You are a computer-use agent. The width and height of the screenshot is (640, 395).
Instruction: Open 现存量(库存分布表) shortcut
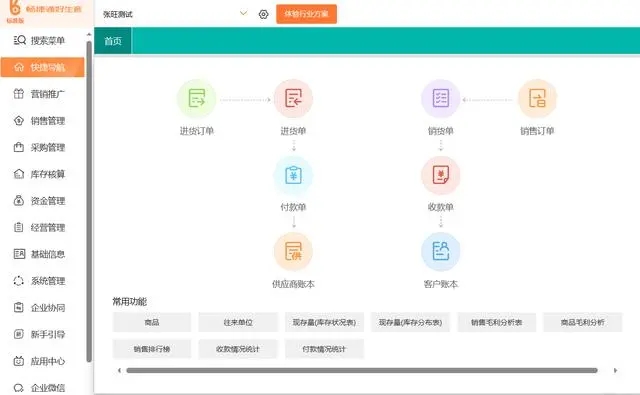[x=410, y=322]
